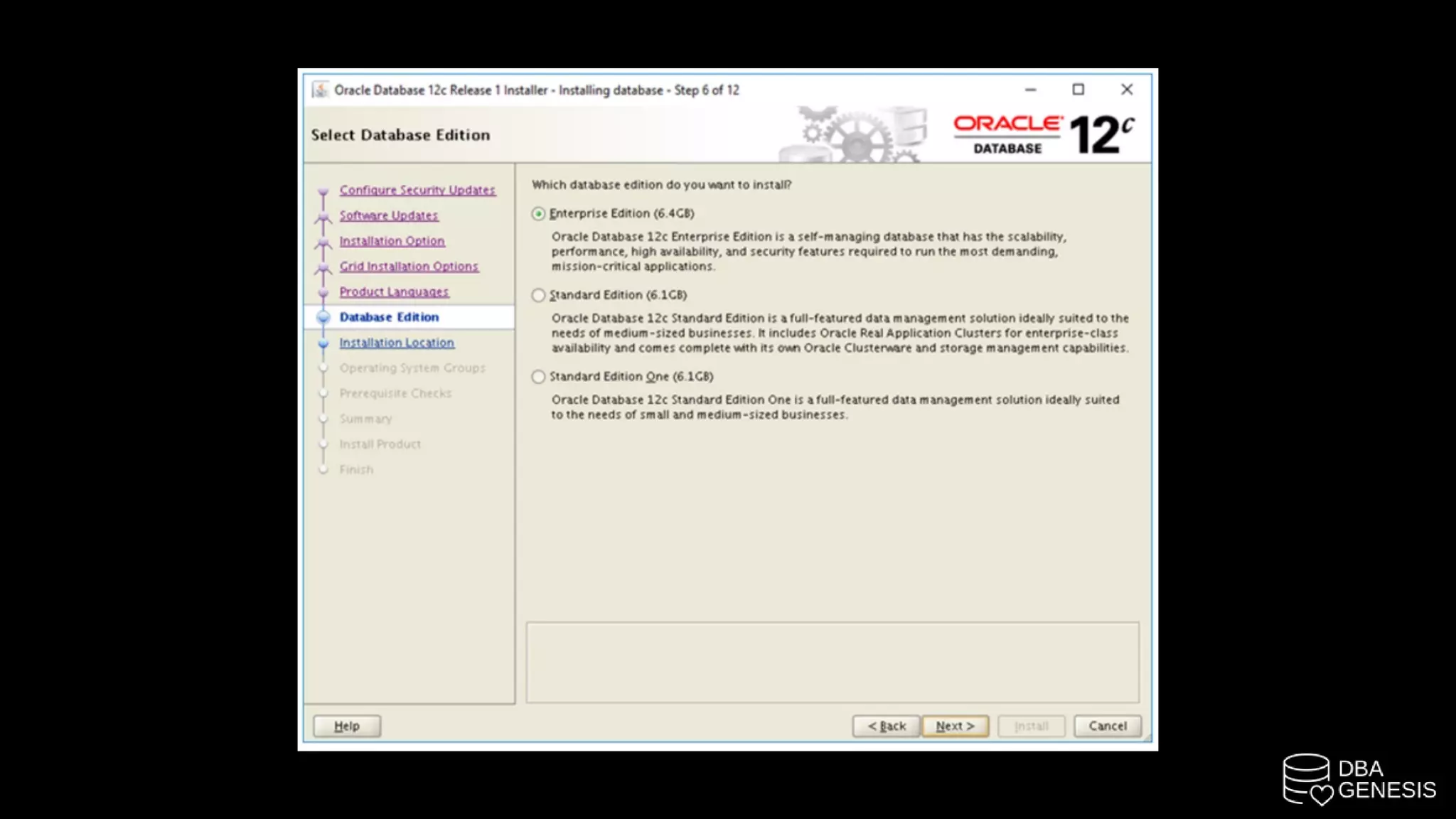Click the installer Java icon in title bar
The width and height of the screenshot is (1456, 819).
pyautogui.click(x=321, y=90)
